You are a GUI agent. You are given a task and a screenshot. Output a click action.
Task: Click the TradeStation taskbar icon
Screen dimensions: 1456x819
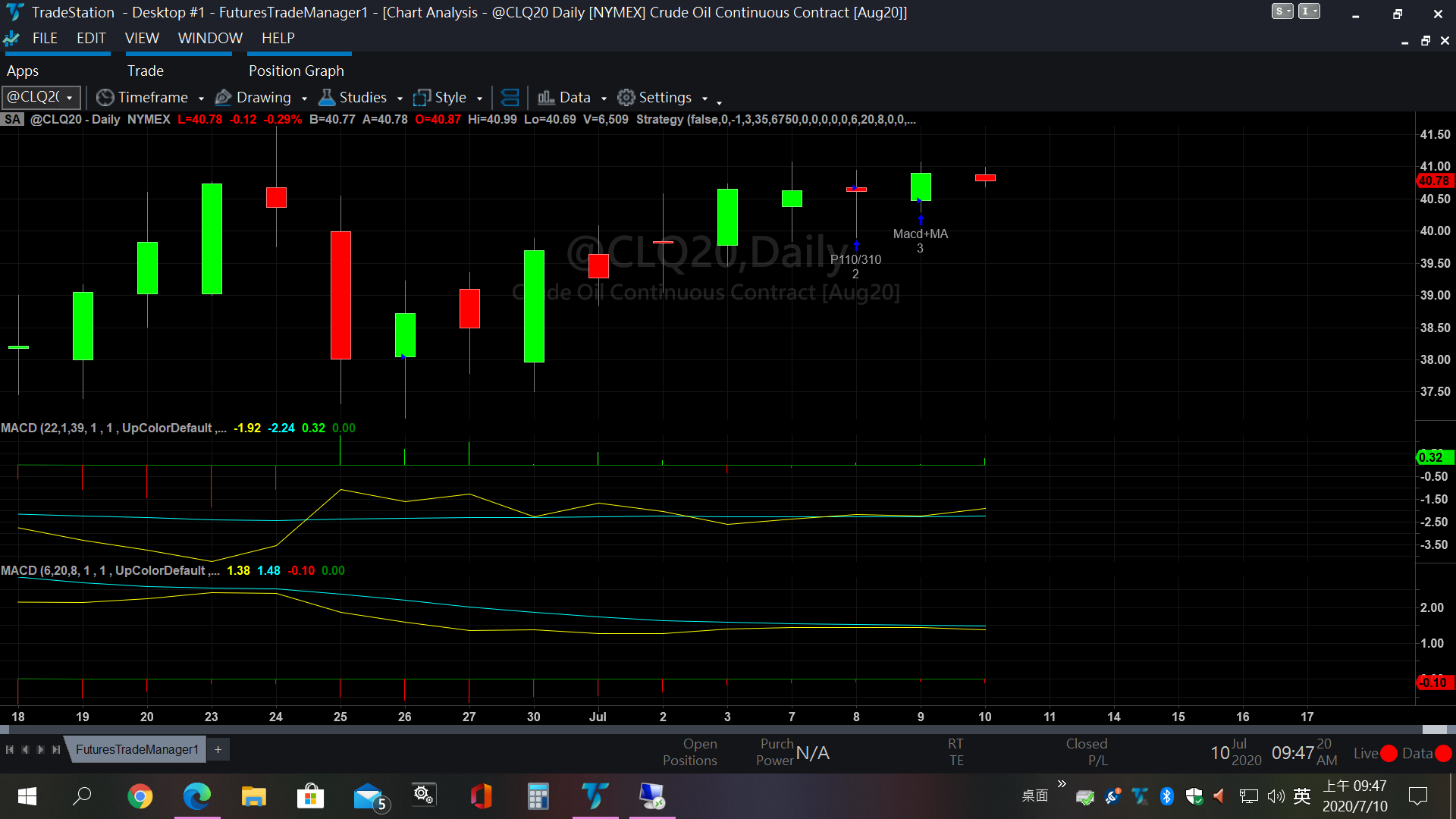point(595,796)
